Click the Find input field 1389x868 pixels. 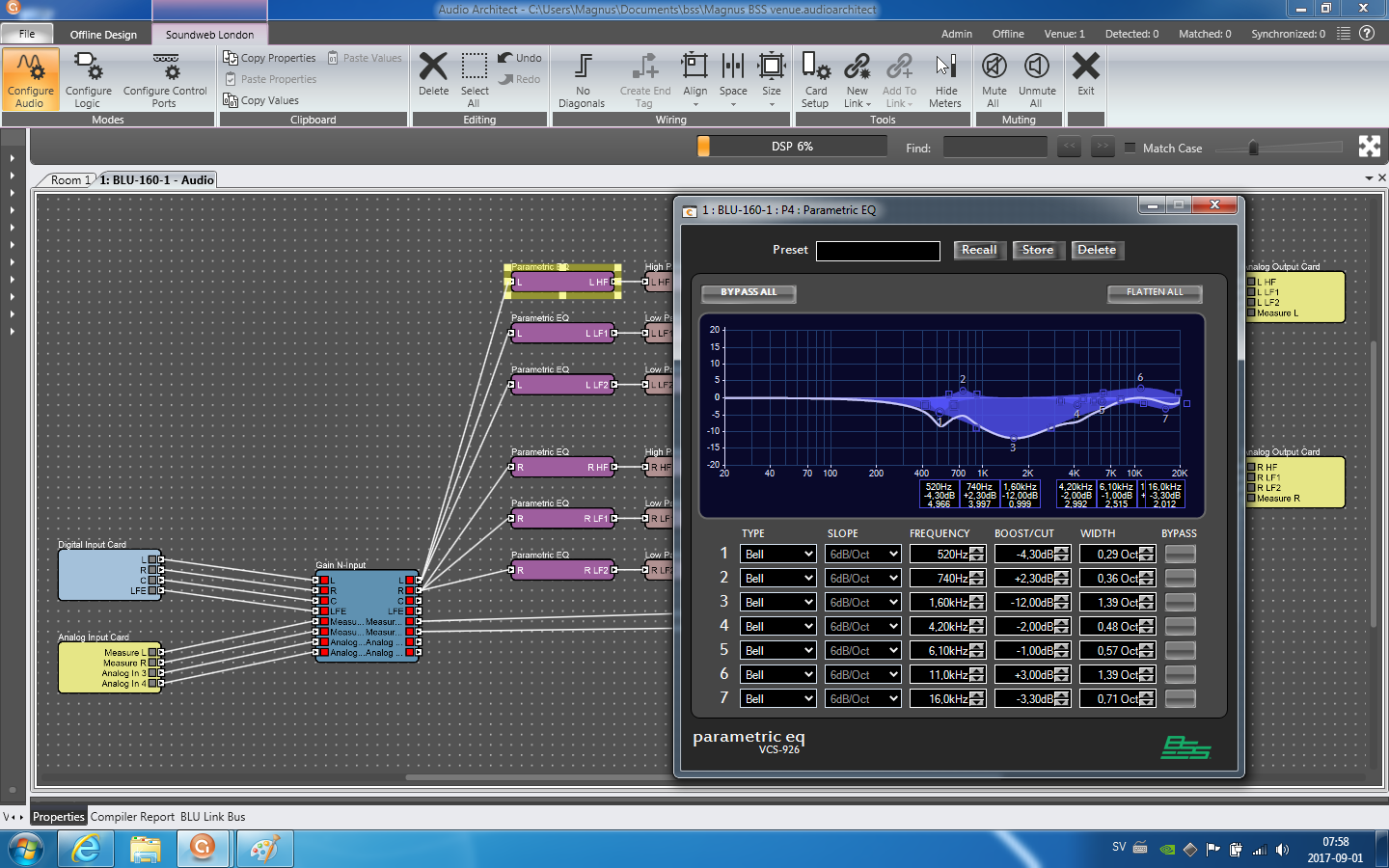click(x=994, y=148)
